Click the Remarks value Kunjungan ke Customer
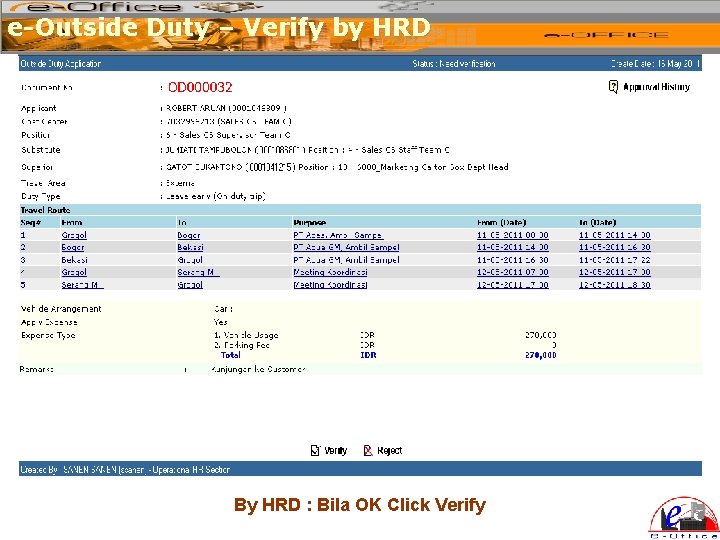The image size is (720, 540). click(259, 369)
